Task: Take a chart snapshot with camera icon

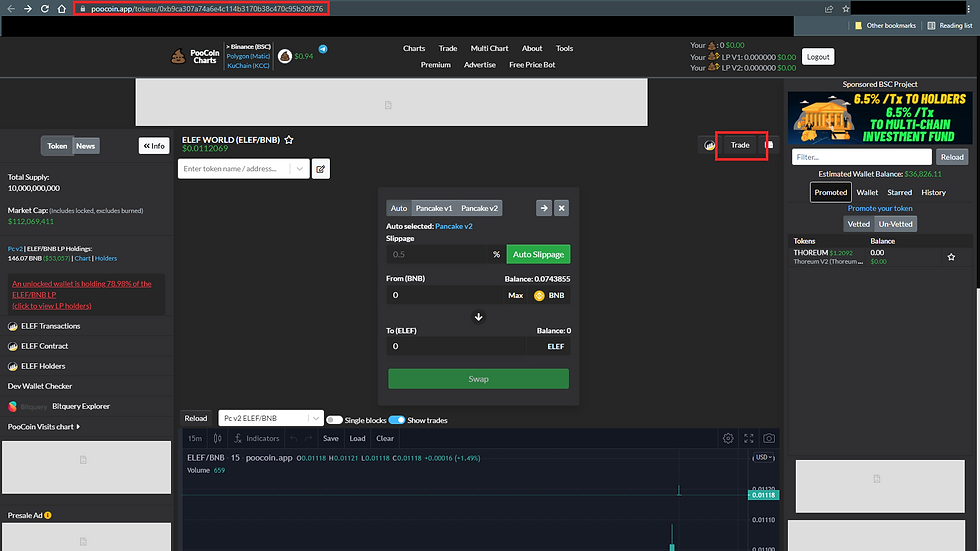Action: point(769,439)
